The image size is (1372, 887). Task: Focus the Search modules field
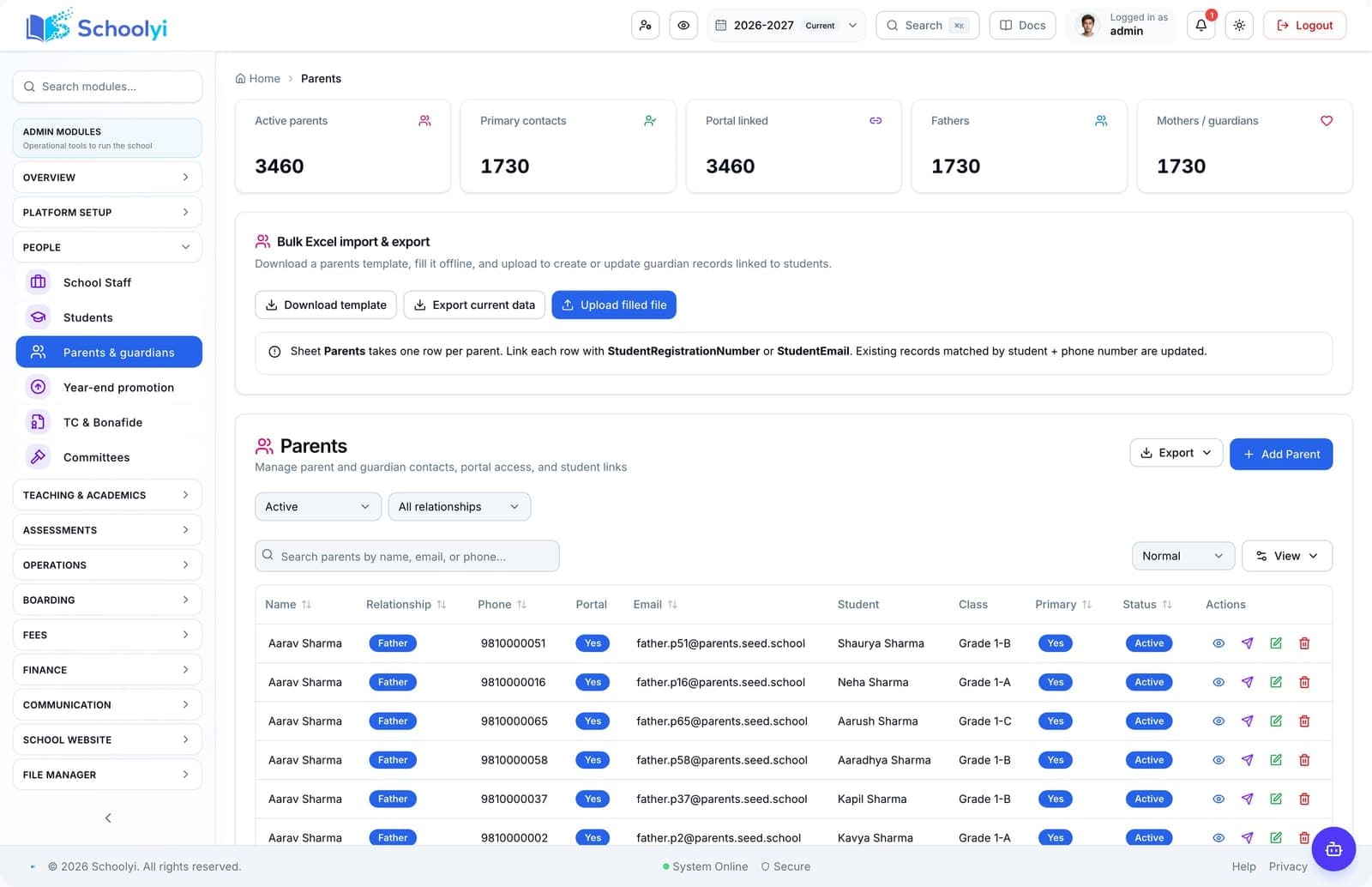pyautogui.click(x=107, y=87)
